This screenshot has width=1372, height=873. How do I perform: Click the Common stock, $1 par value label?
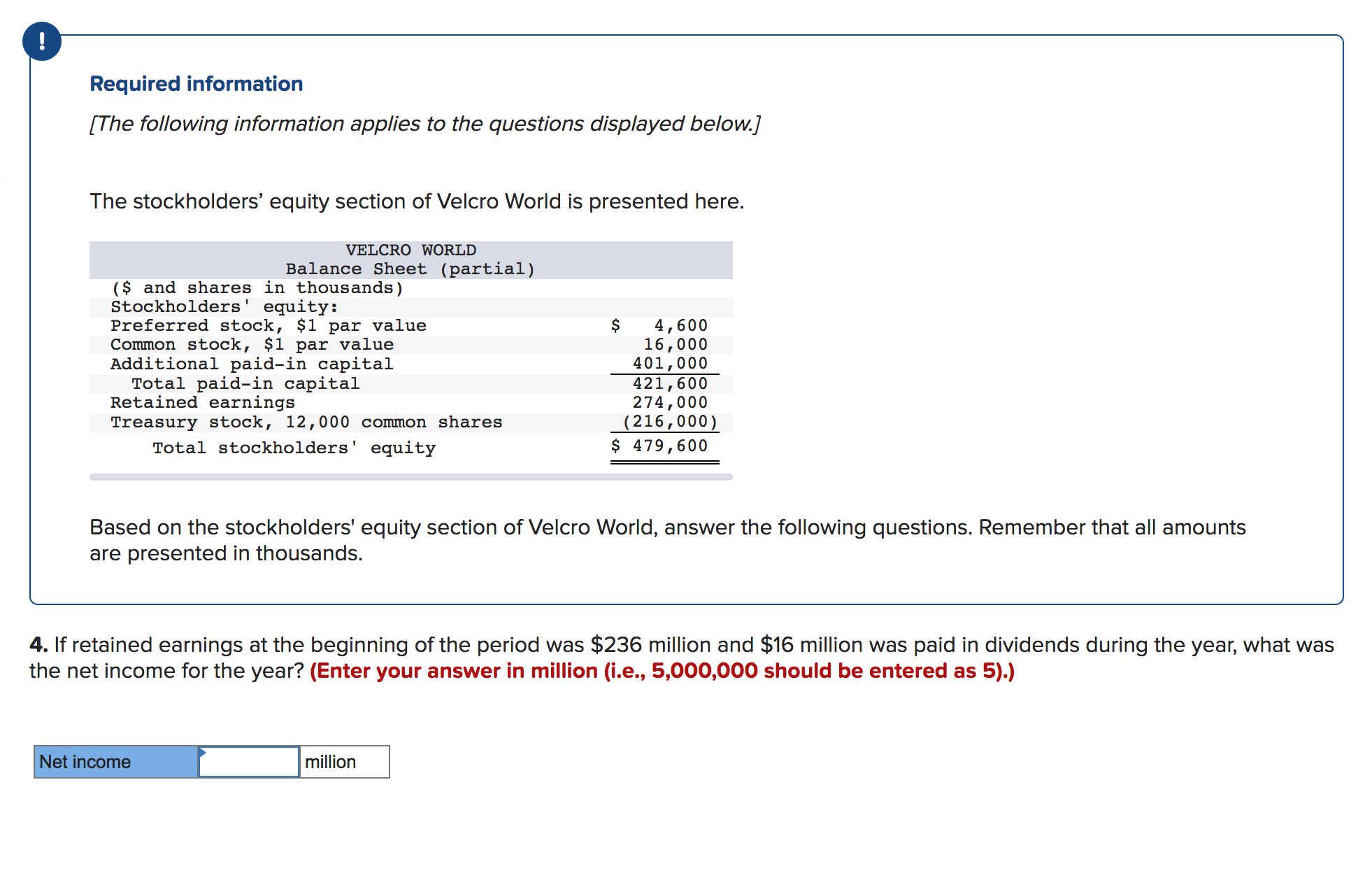click(x=252, y=344)
